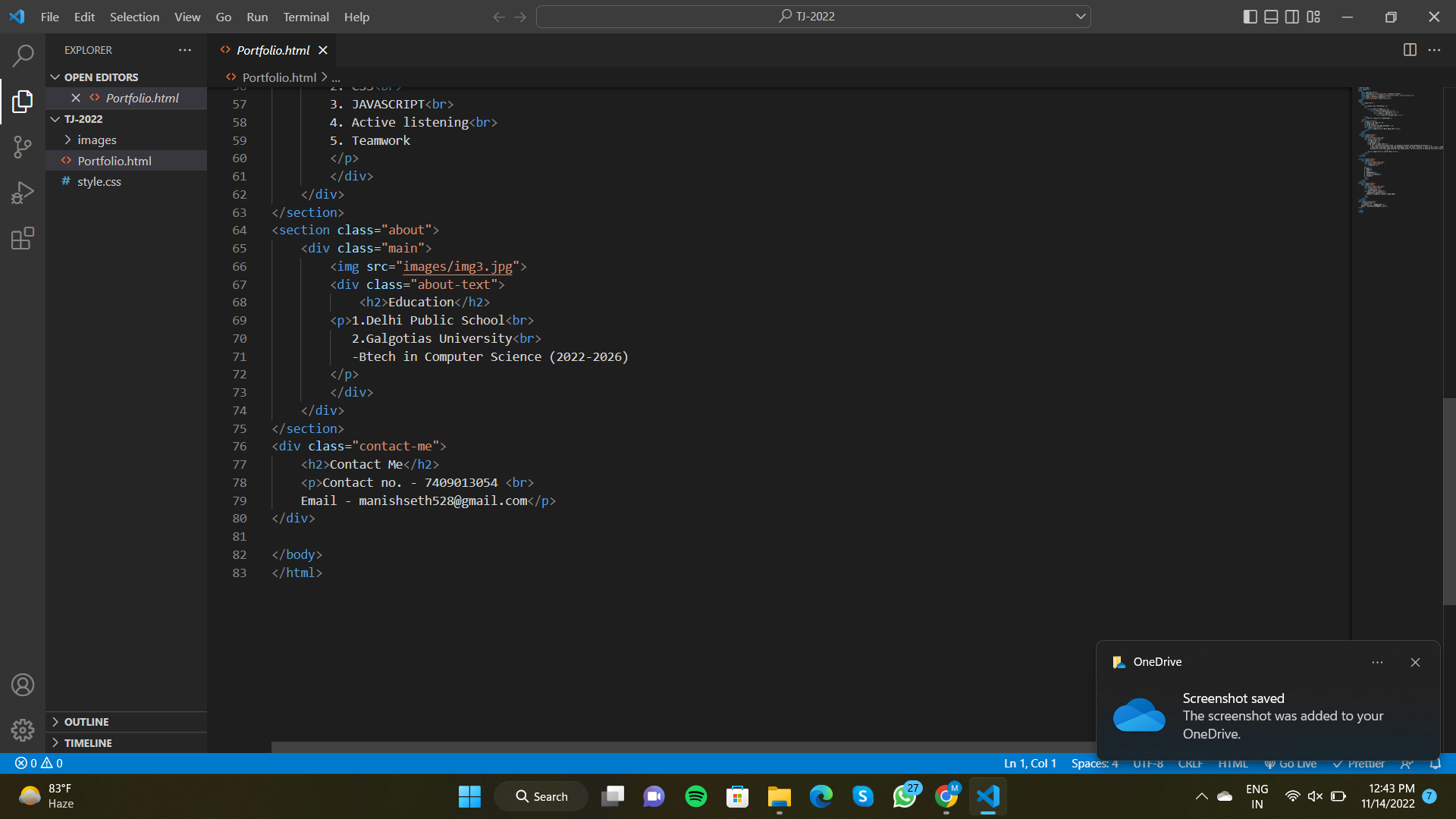The image size is (1456, 819).
Task: Click the errors and warnings indicator
Action: [38, 763]
